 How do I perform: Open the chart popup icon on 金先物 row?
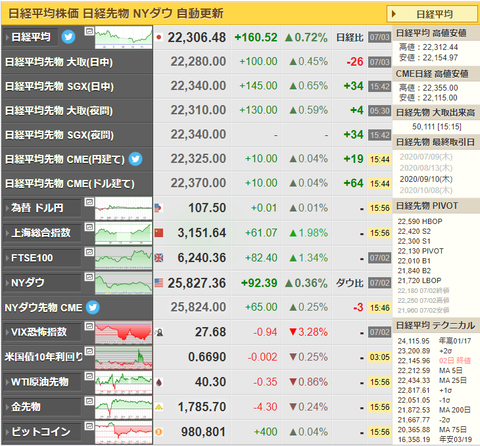click(x=89, y=401)
